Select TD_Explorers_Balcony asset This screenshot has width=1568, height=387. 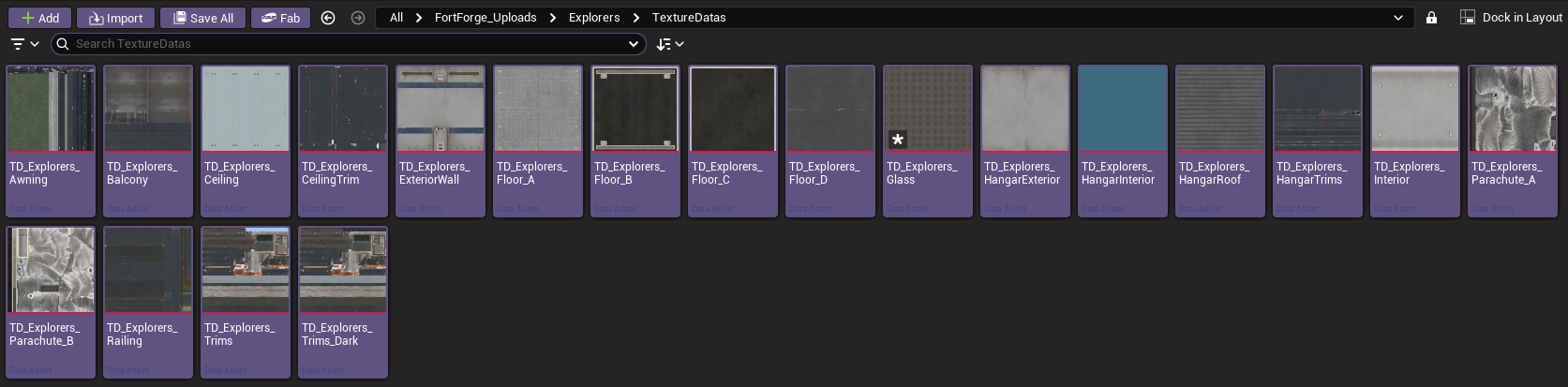(148, 141)
